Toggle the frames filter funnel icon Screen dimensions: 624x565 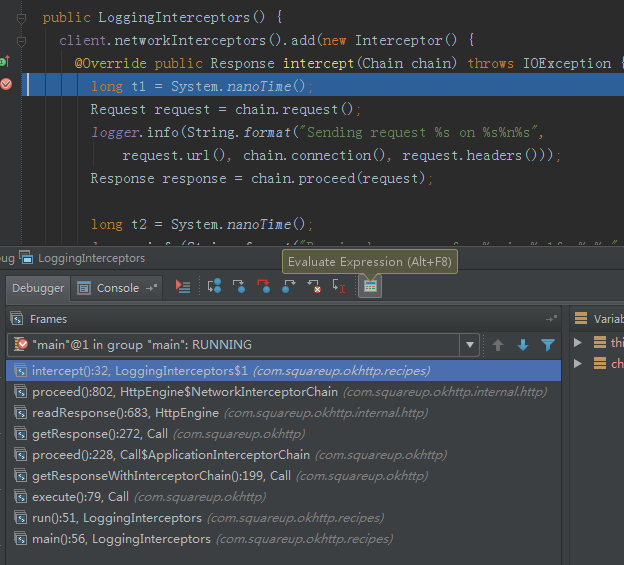pos(548,345)
